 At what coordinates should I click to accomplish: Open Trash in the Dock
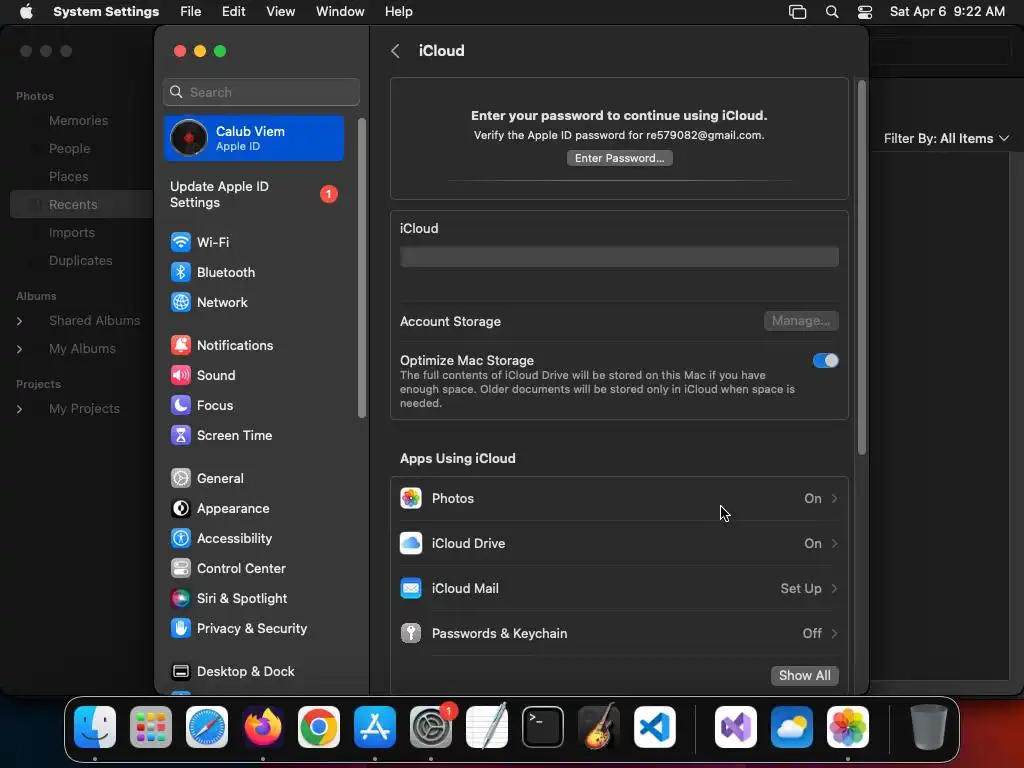[929, 727]
